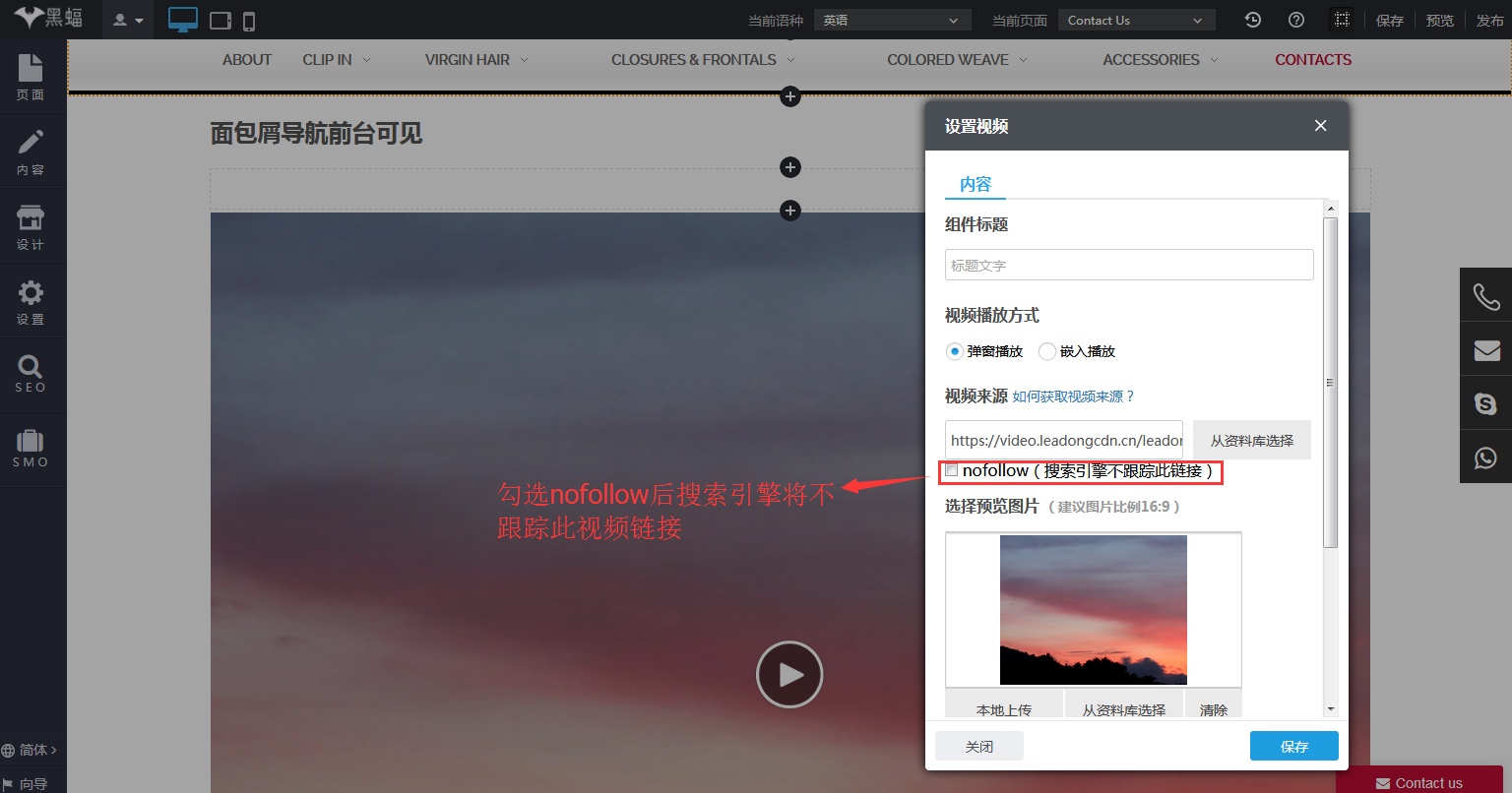This screenshot has height=793, width=1512.
Task: Switch to mobile preview mode
Action: coord(251,20)
